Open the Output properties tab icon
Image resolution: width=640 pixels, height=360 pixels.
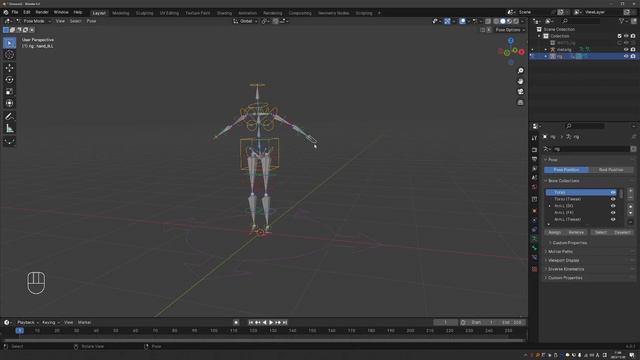coord(534,159)
